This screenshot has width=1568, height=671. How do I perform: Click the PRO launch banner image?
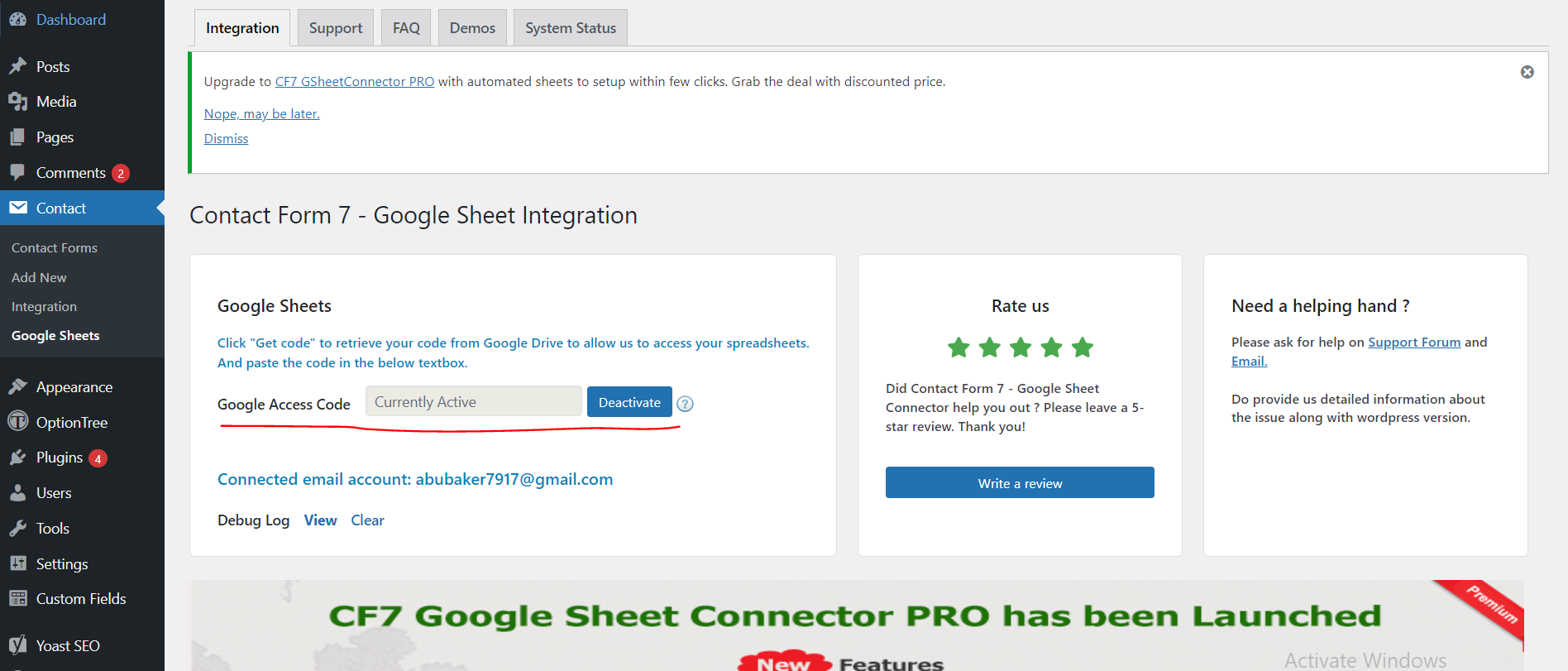click(x=858, y=625)
